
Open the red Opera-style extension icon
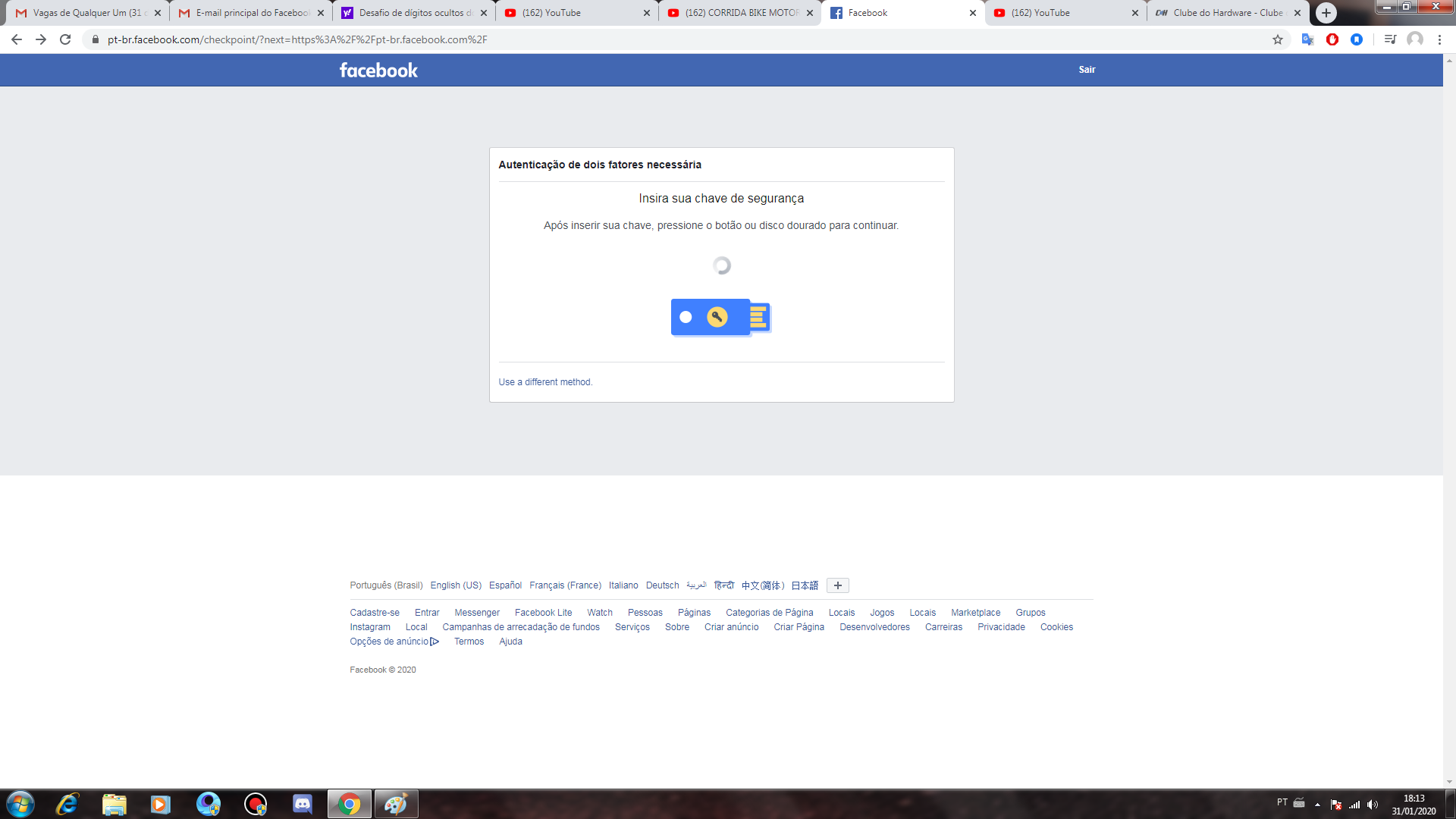(1332, 39)
